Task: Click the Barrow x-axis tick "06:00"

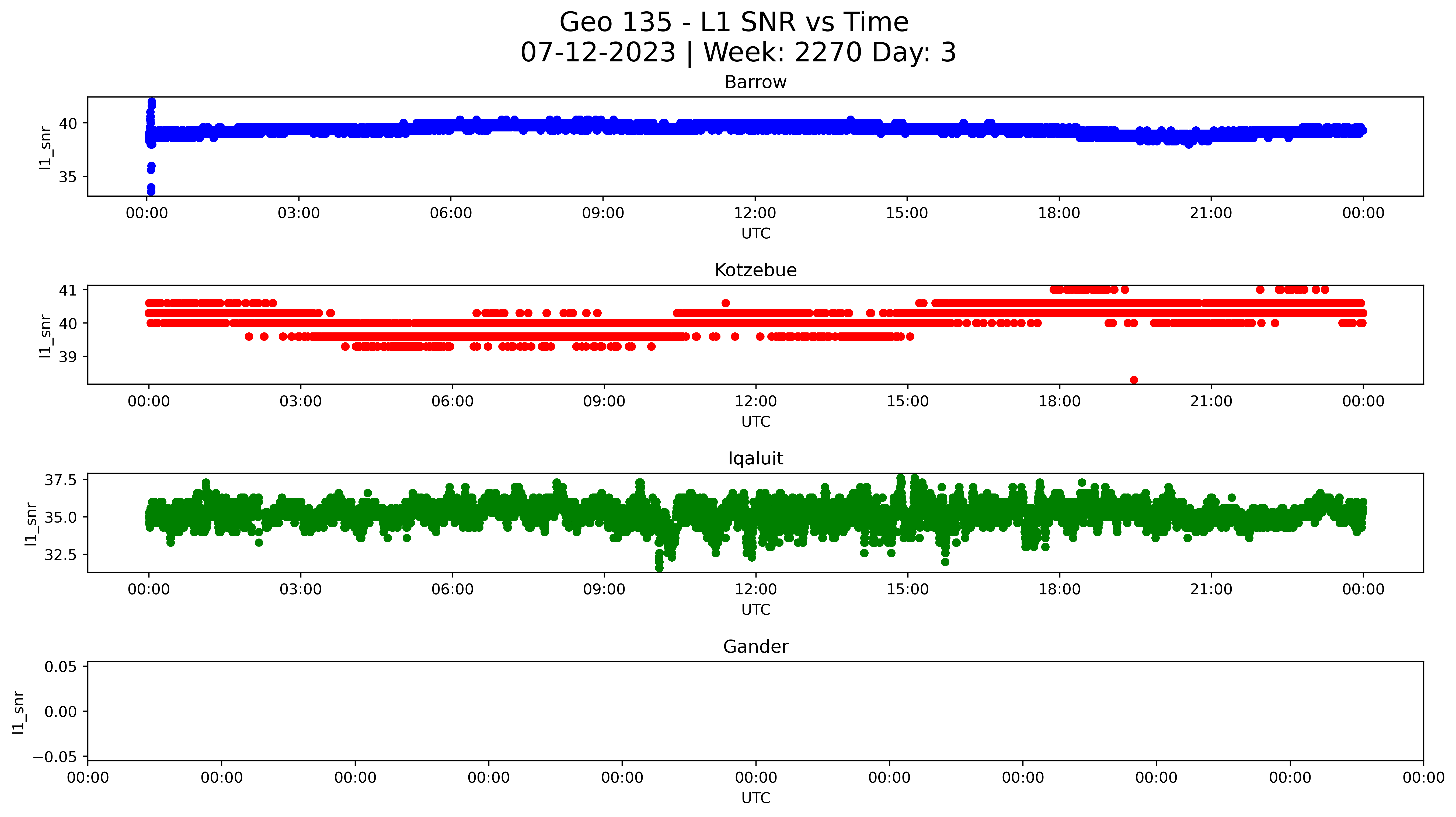Action: [x=451, y=213]
